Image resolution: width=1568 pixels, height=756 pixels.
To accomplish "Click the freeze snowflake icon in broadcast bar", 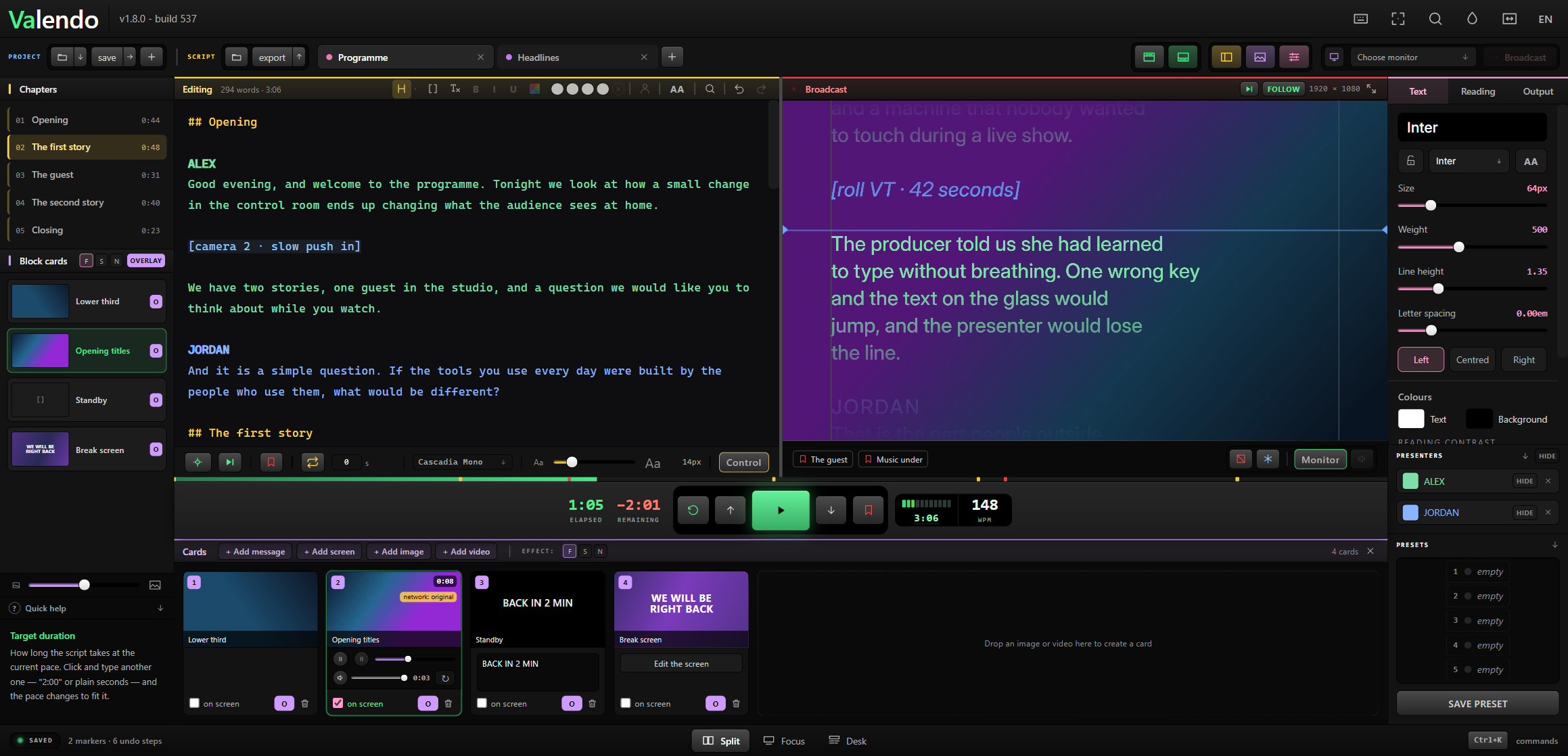I will [x=1268, y=459].
